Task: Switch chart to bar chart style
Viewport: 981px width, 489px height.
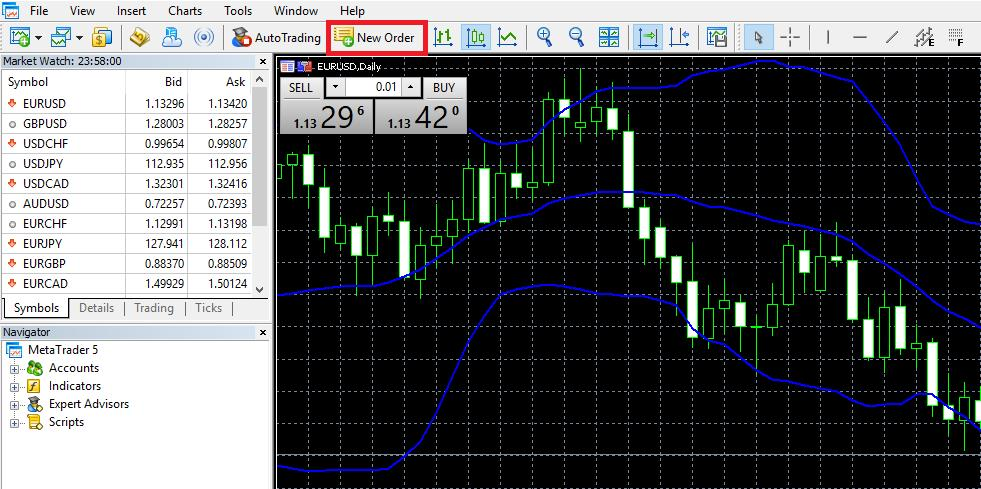Action: click(444, 38)
